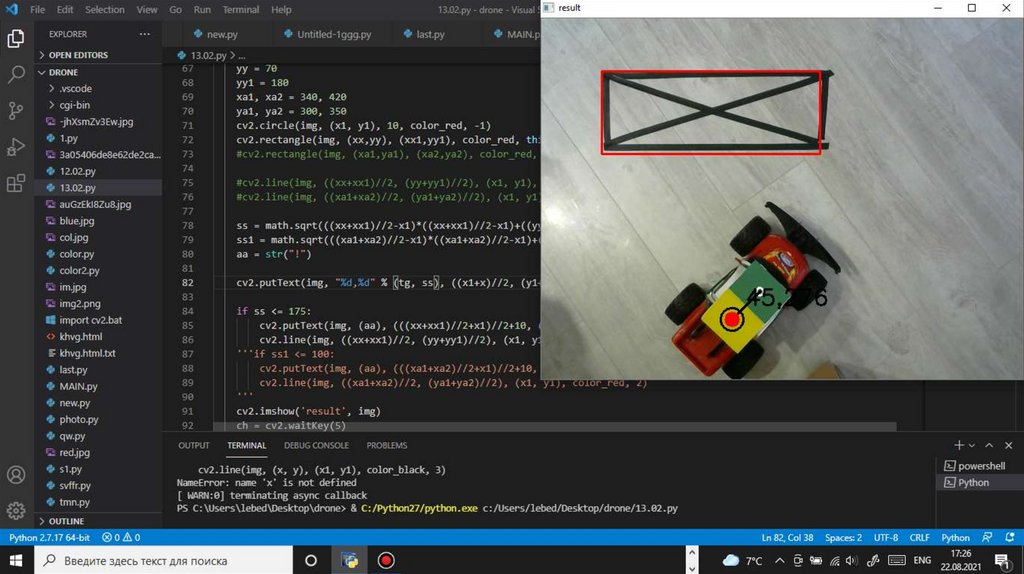Screen dimensions: 1024x574
Task: Open MAIN.py in the file explorer
Action: (78, 386)
